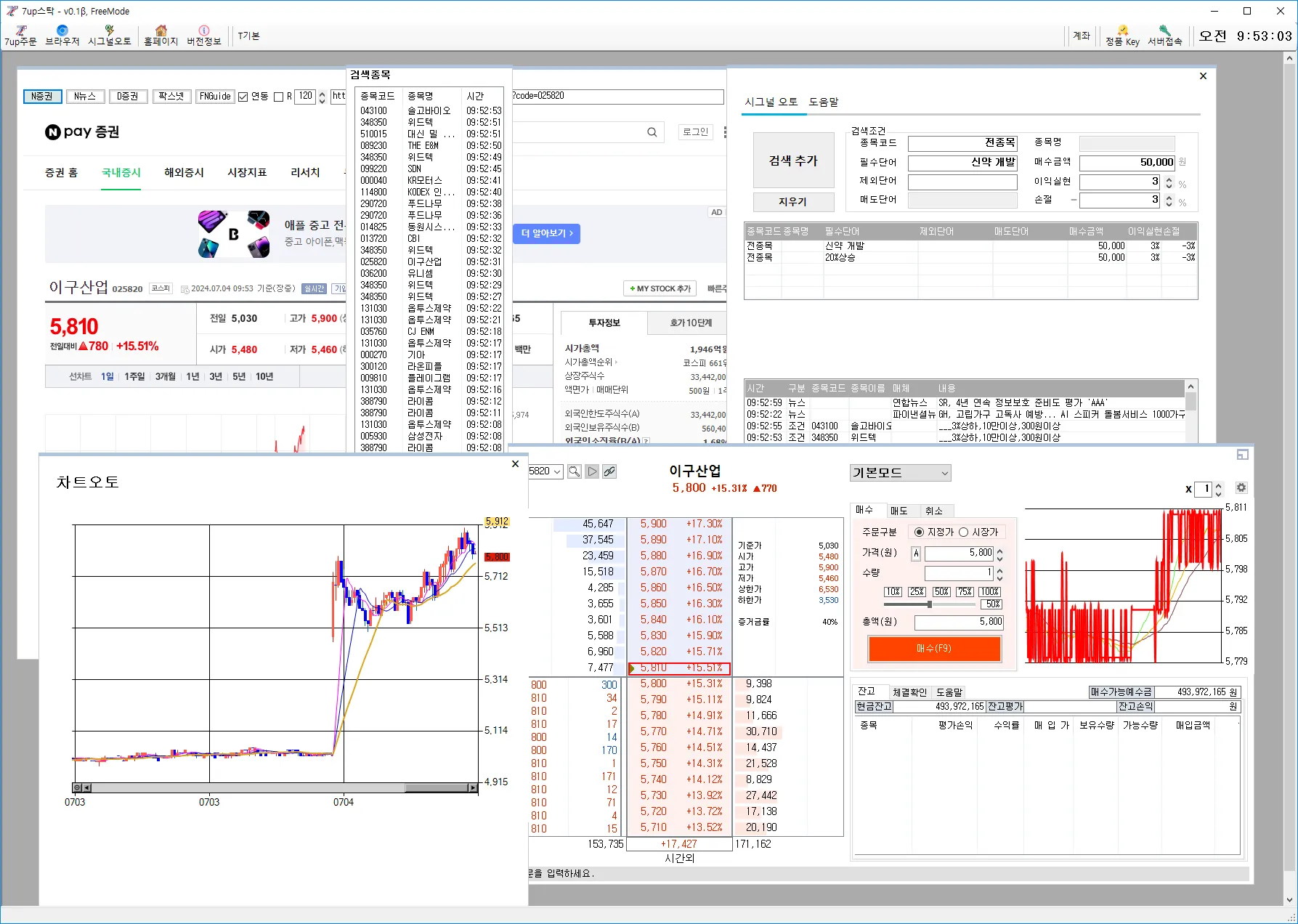Toggle the R checkbox
This screenshot has height=924, width=1298.
pos(278,97)
